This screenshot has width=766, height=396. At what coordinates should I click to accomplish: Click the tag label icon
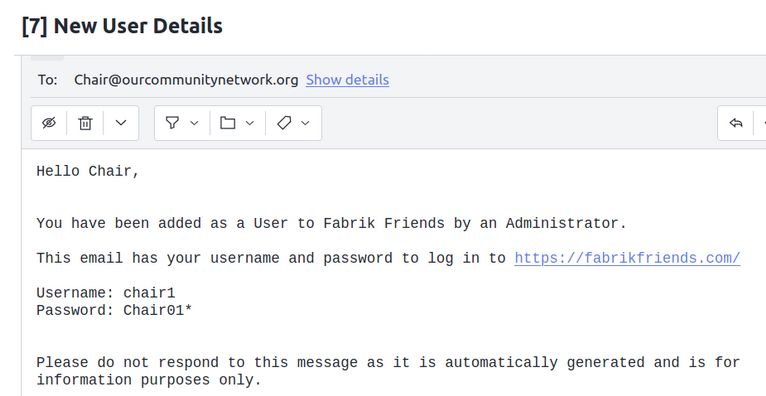(284, 123)
